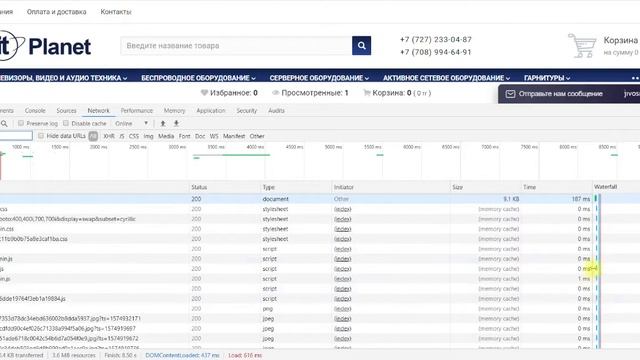
Task: Open the Security tab
Action: 247,111
